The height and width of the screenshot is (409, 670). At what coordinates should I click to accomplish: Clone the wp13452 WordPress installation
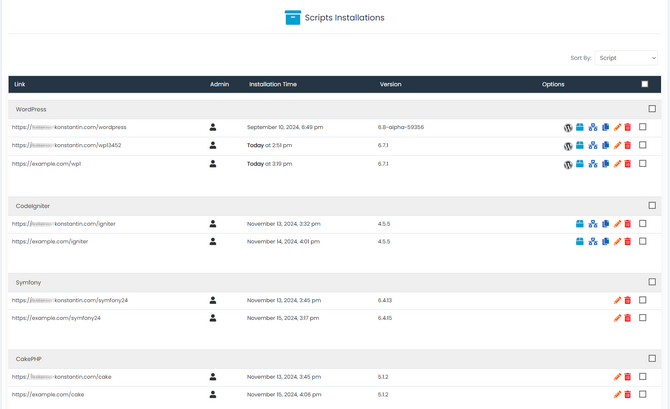pyautogui.click(x=605, y=146)
